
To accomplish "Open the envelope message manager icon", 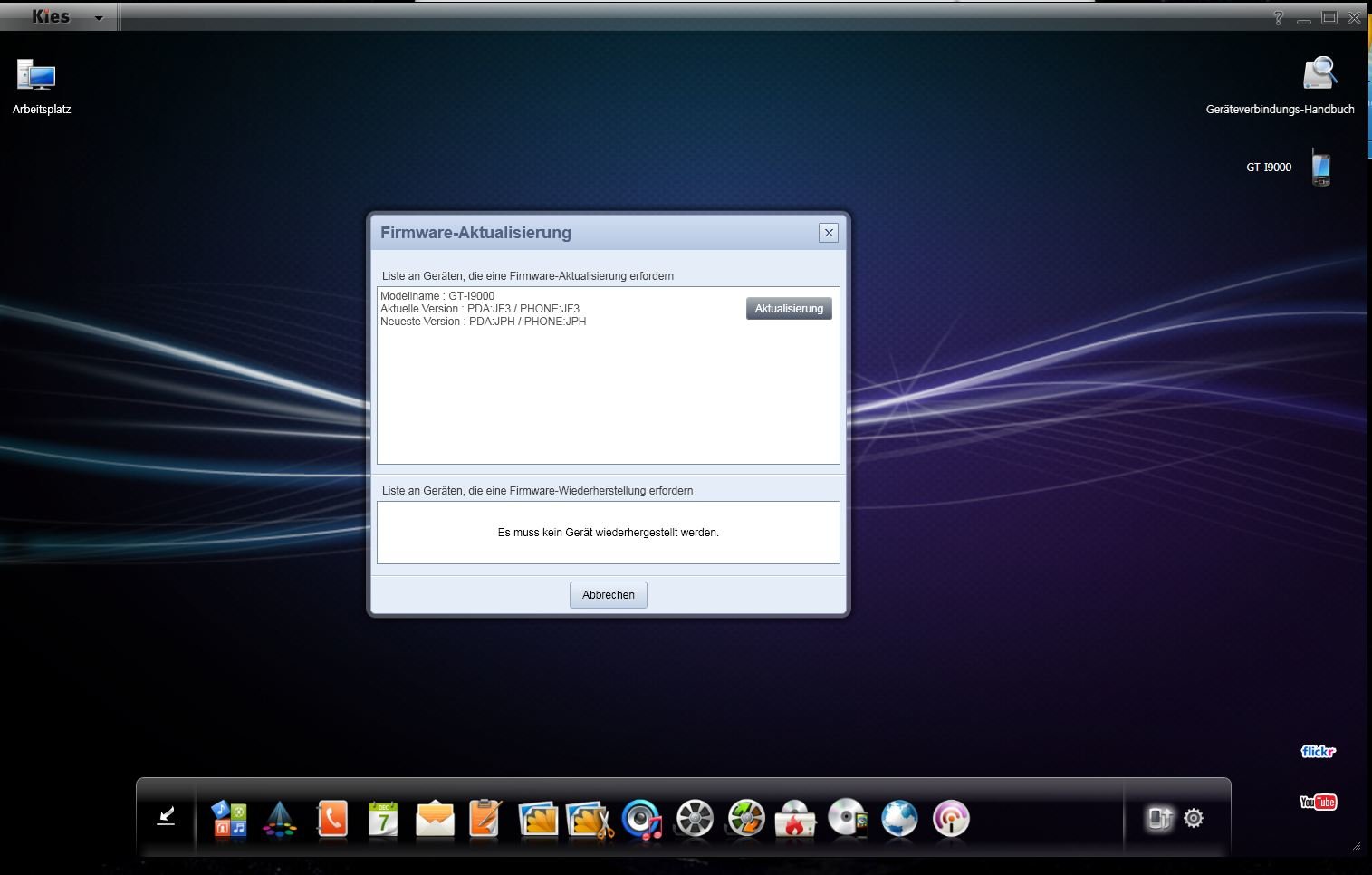I will click(x=435, y=819).
